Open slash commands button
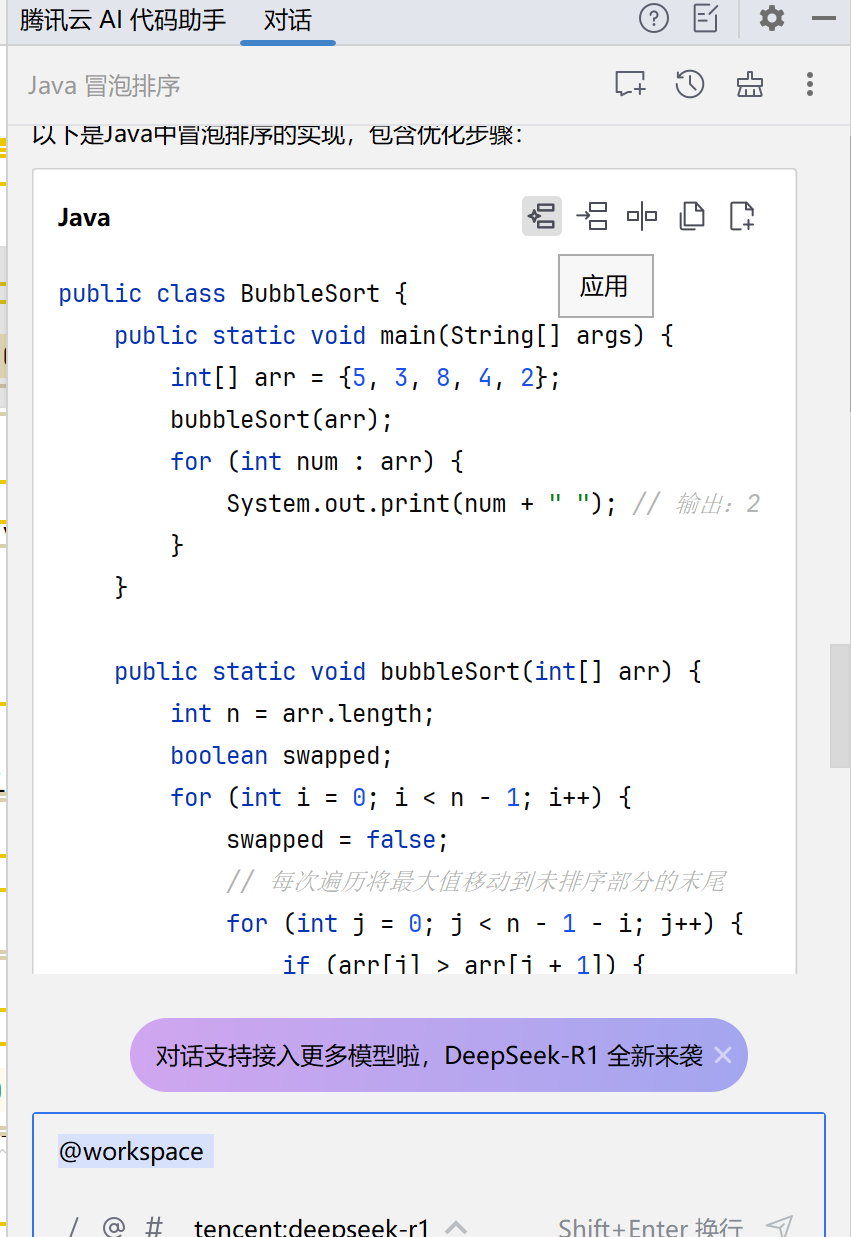The height and width of the screenshot is (1237, 851). pyautogui.click(x=73, y=1227)
